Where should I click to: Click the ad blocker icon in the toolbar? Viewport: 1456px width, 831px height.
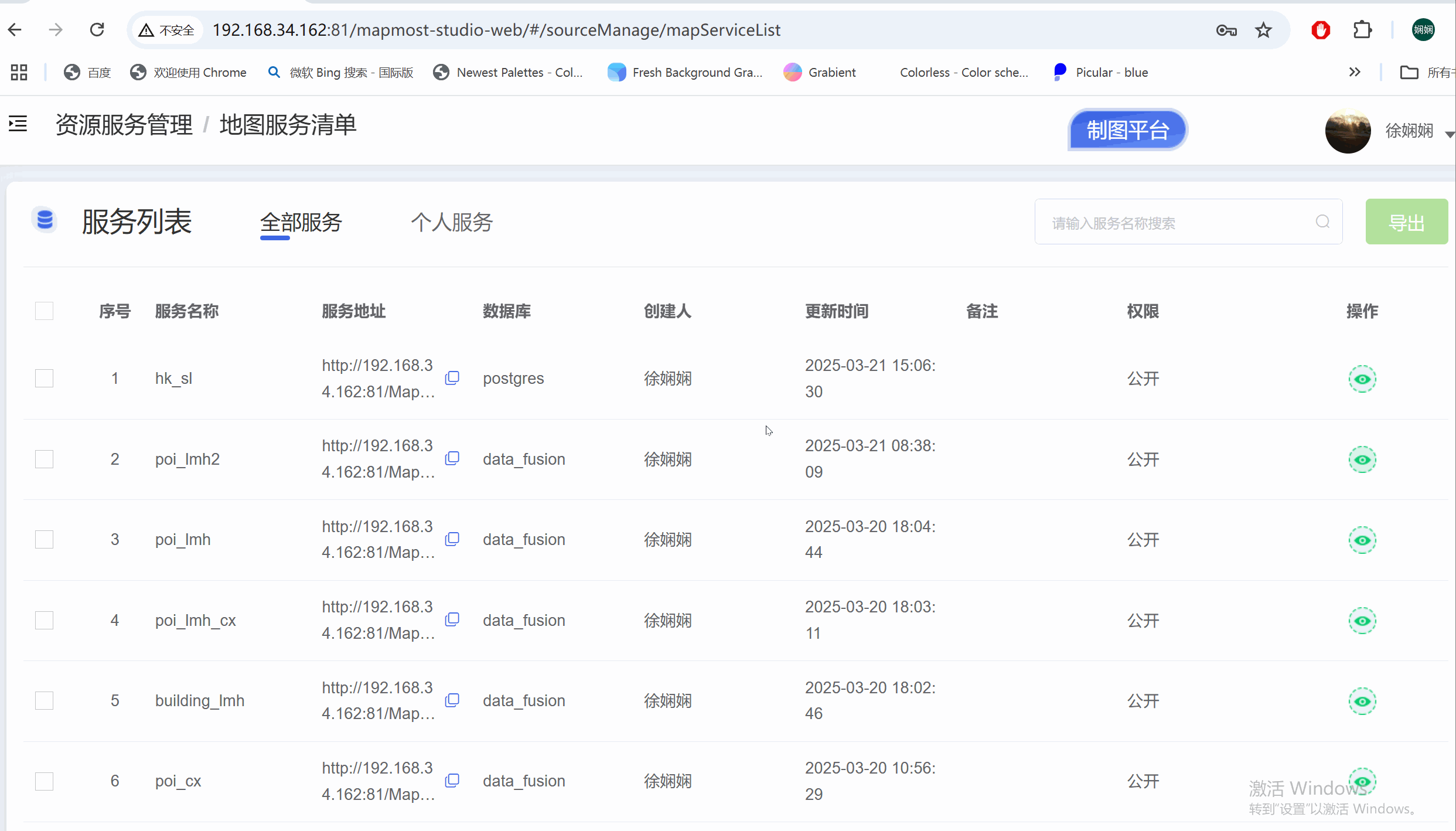point(1321,29)
